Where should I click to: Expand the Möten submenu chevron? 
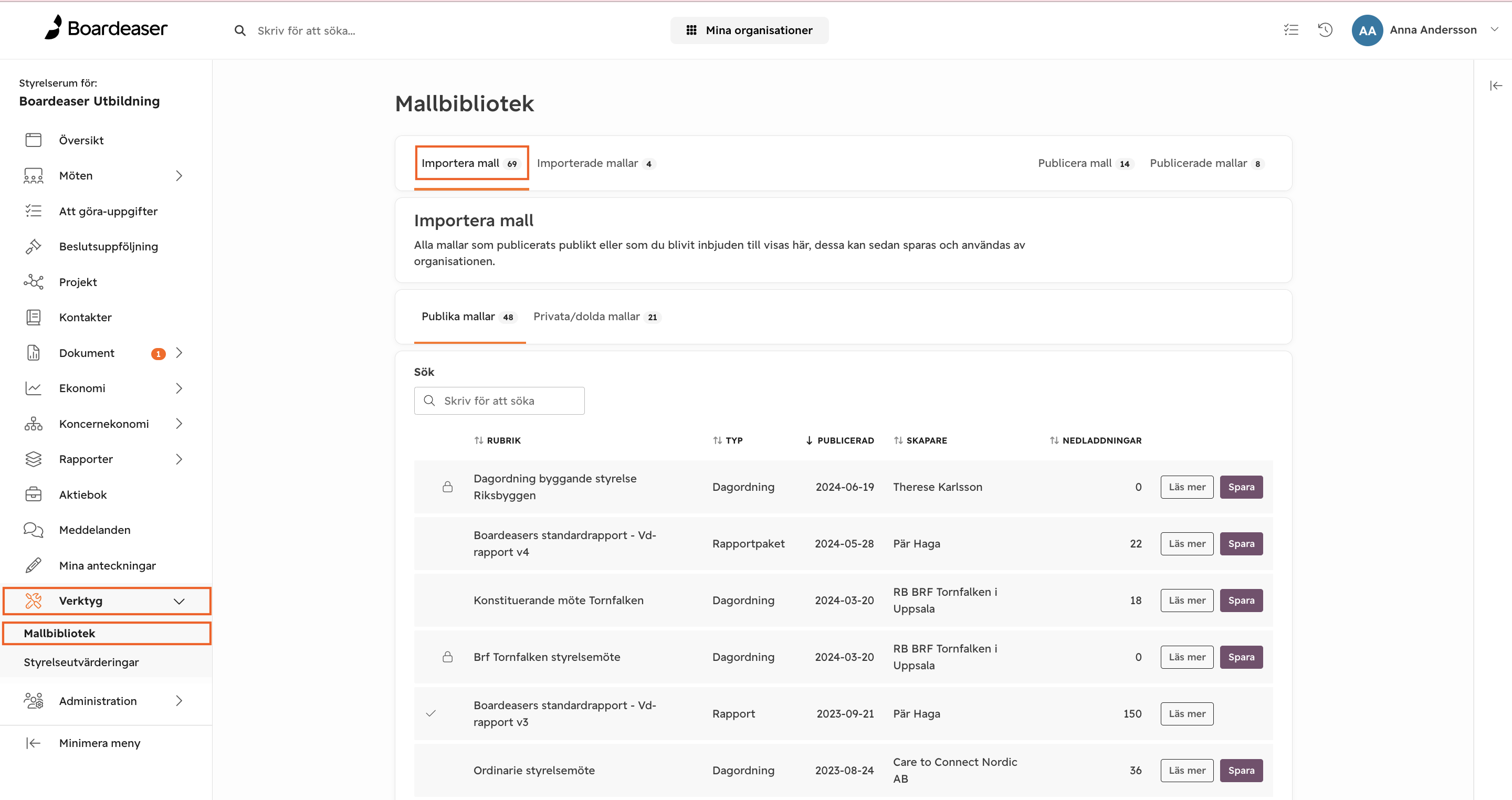point(179,175)
